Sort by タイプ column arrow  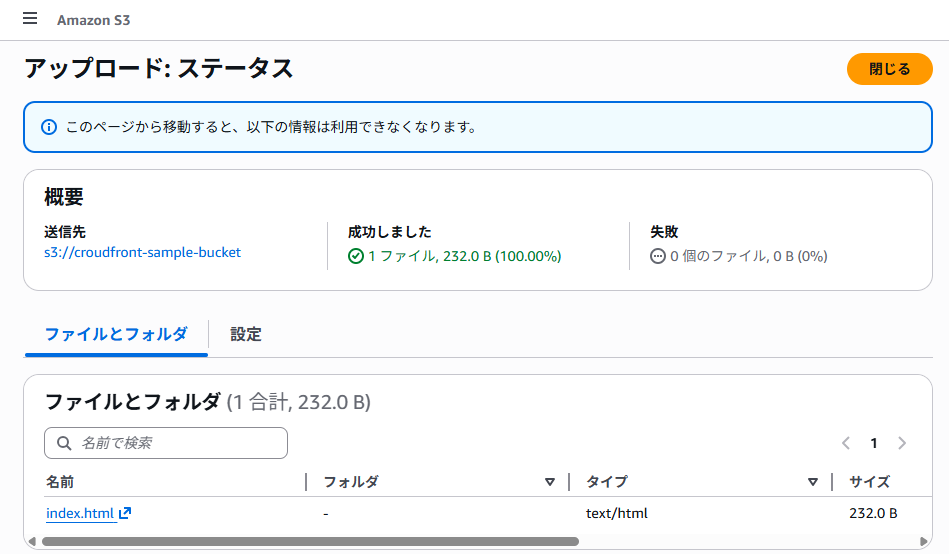pyautogui.click(x=812, y=482)
